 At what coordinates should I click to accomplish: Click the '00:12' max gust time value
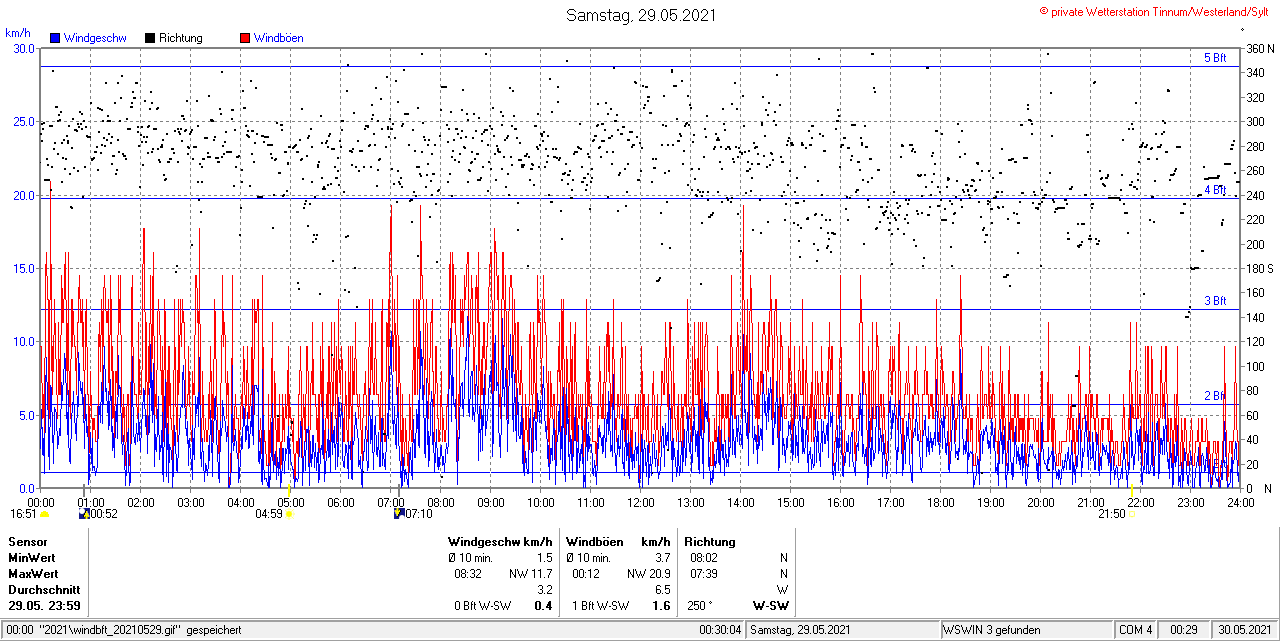586,574
